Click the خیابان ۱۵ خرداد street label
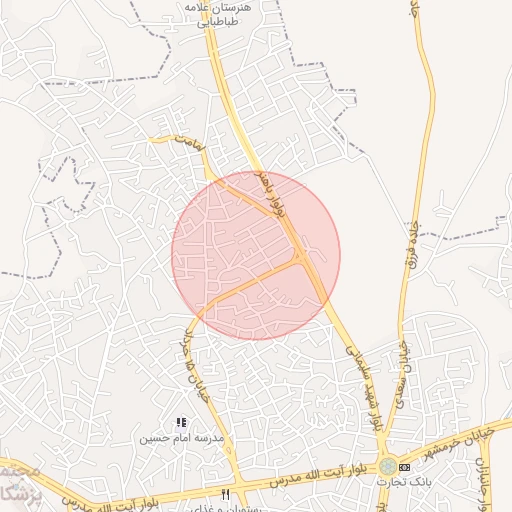The height and width of the screenshot is (512, 512). (194, 366)
